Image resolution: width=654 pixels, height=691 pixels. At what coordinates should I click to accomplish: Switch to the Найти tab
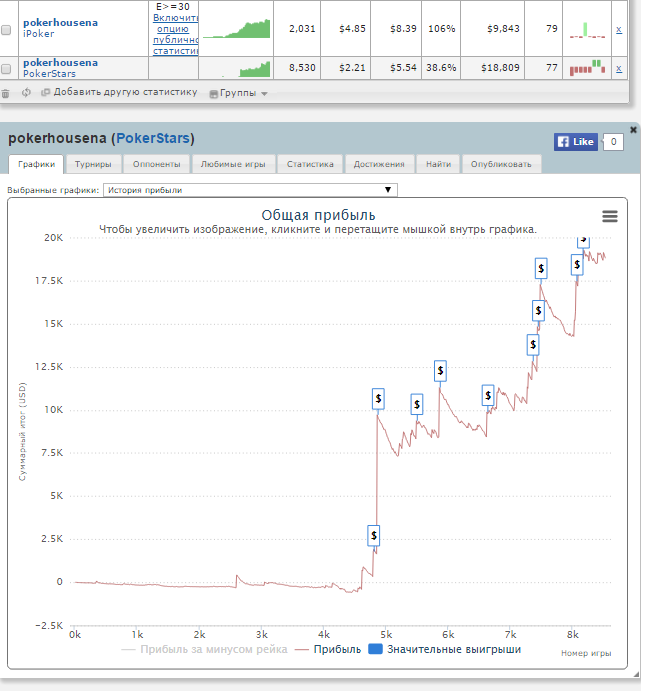point(438,164)
